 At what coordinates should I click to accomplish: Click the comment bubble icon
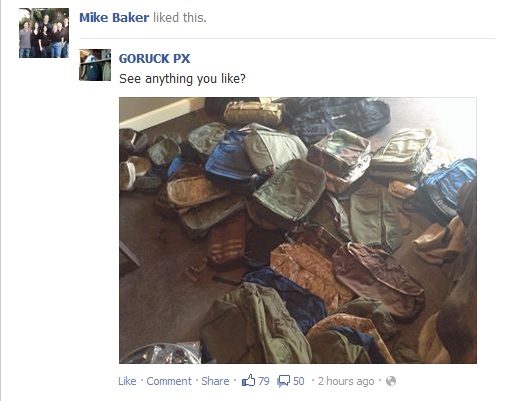[x=283, y=381]
